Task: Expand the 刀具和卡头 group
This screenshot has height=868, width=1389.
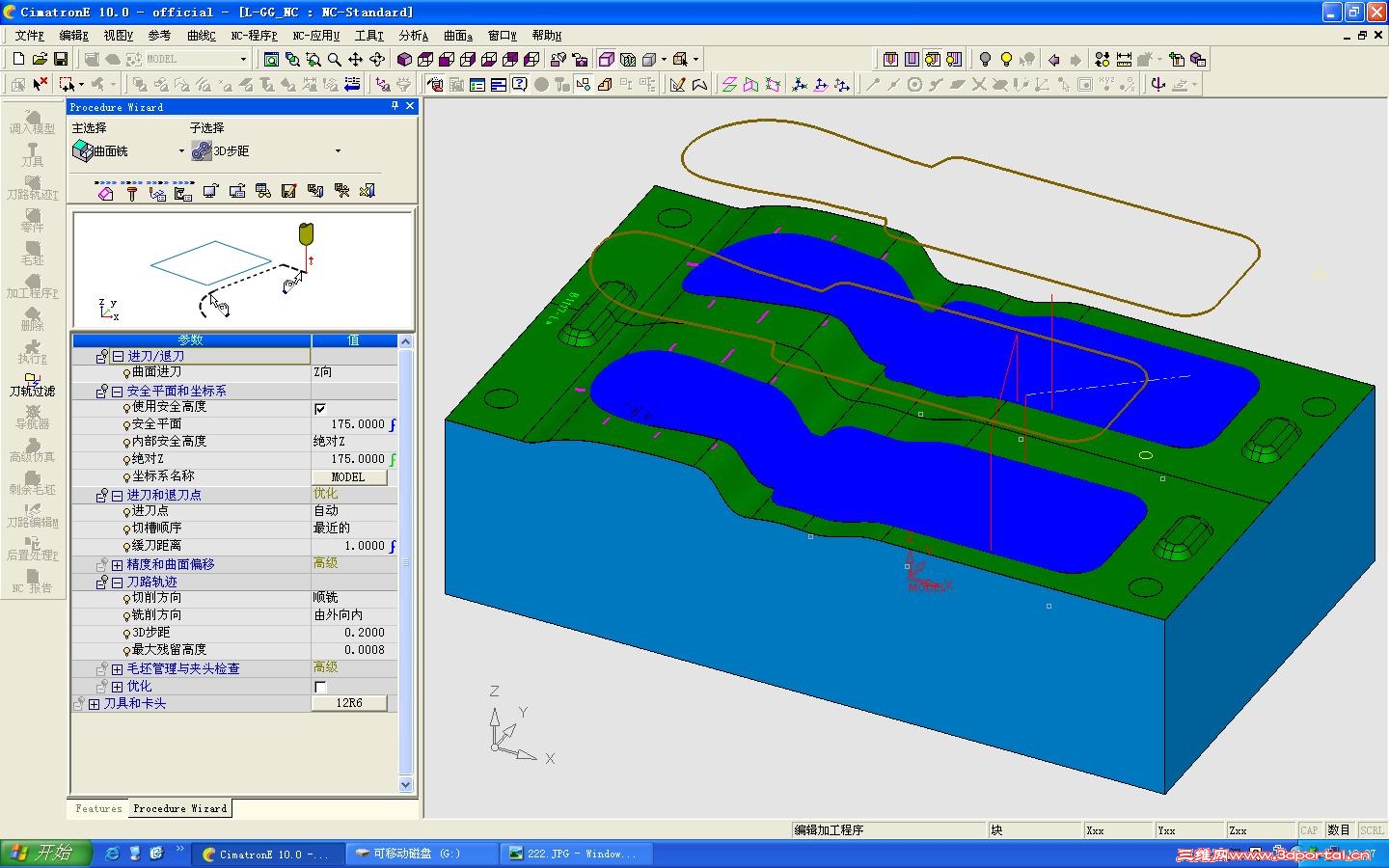Action: click(94, 704)
